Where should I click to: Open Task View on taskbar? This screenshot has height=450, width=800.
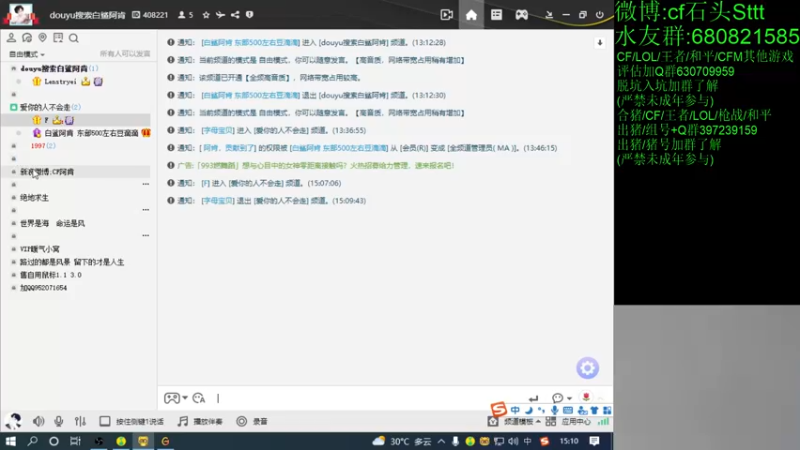[75, 441]
